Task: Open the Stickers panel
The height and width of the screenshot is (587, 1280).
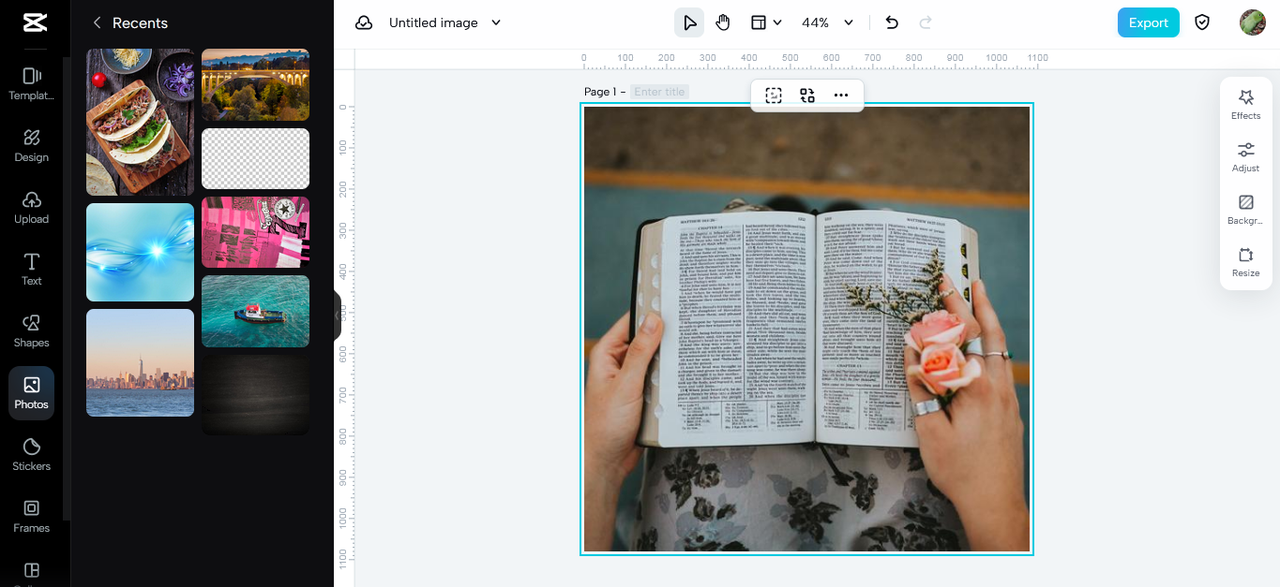Action: click(31, 455)
